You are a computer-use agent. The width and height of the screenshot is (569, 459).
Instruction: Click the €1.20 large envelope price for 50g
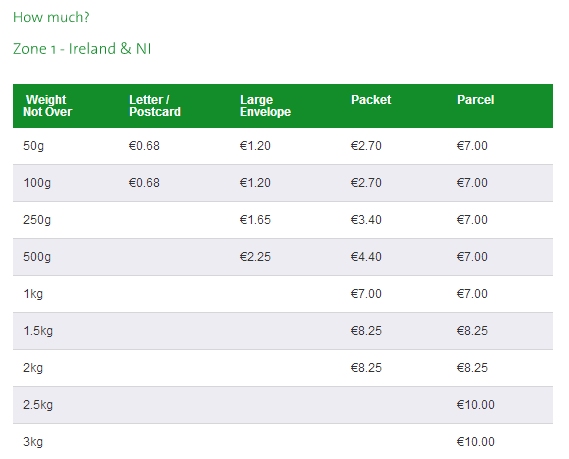(255, 146)
